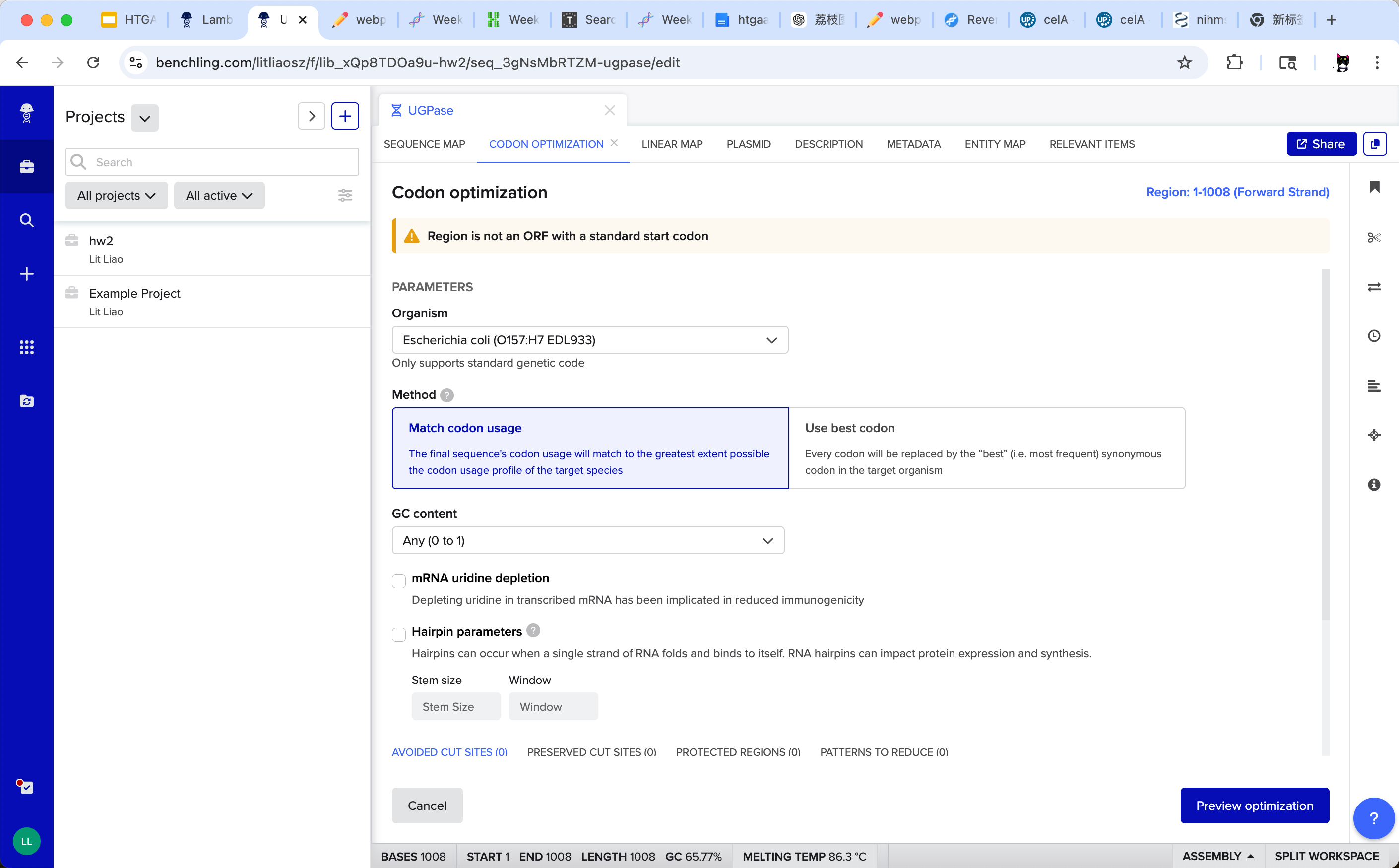Screen dimensions: 1399x868
Task: Click the Preview optimization button
Action: click(x=1254, y=806)
